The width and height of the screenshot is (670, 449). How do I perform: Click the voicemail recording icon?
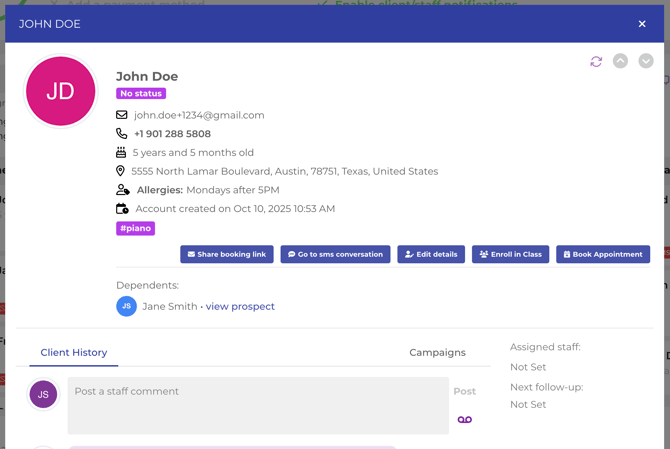coord(464,420)
